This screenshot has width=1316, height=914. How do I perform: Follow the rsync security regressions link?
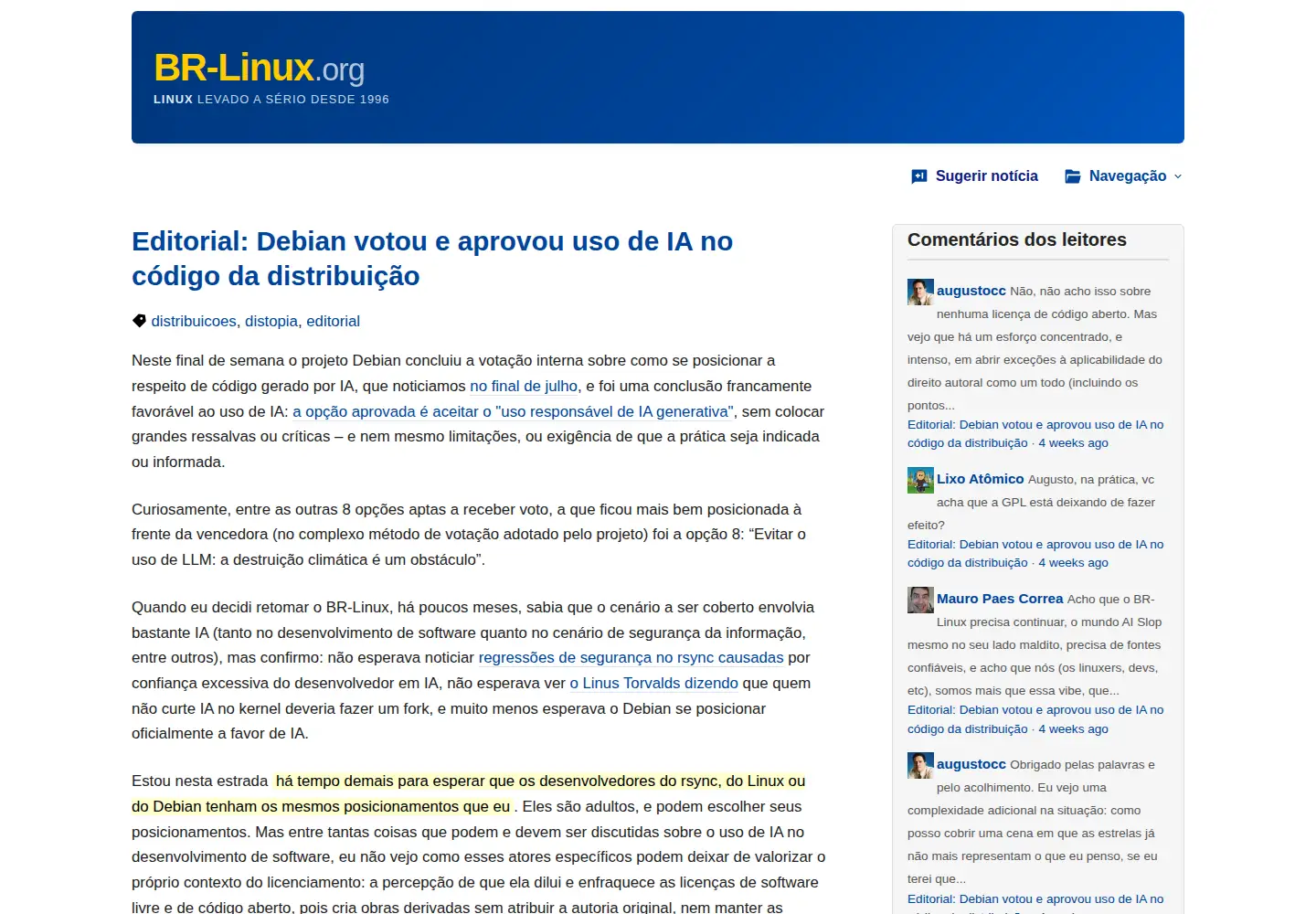click(631, 657)
